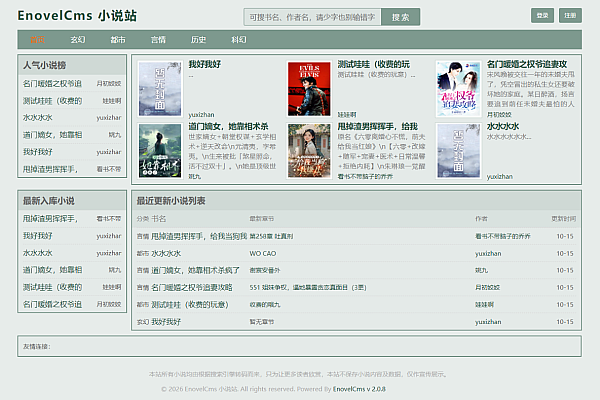Open the 名门暖婚之权爷追妻攻略 cover image
The height and width of the screenshot is (400, 600).
point(458,89)
